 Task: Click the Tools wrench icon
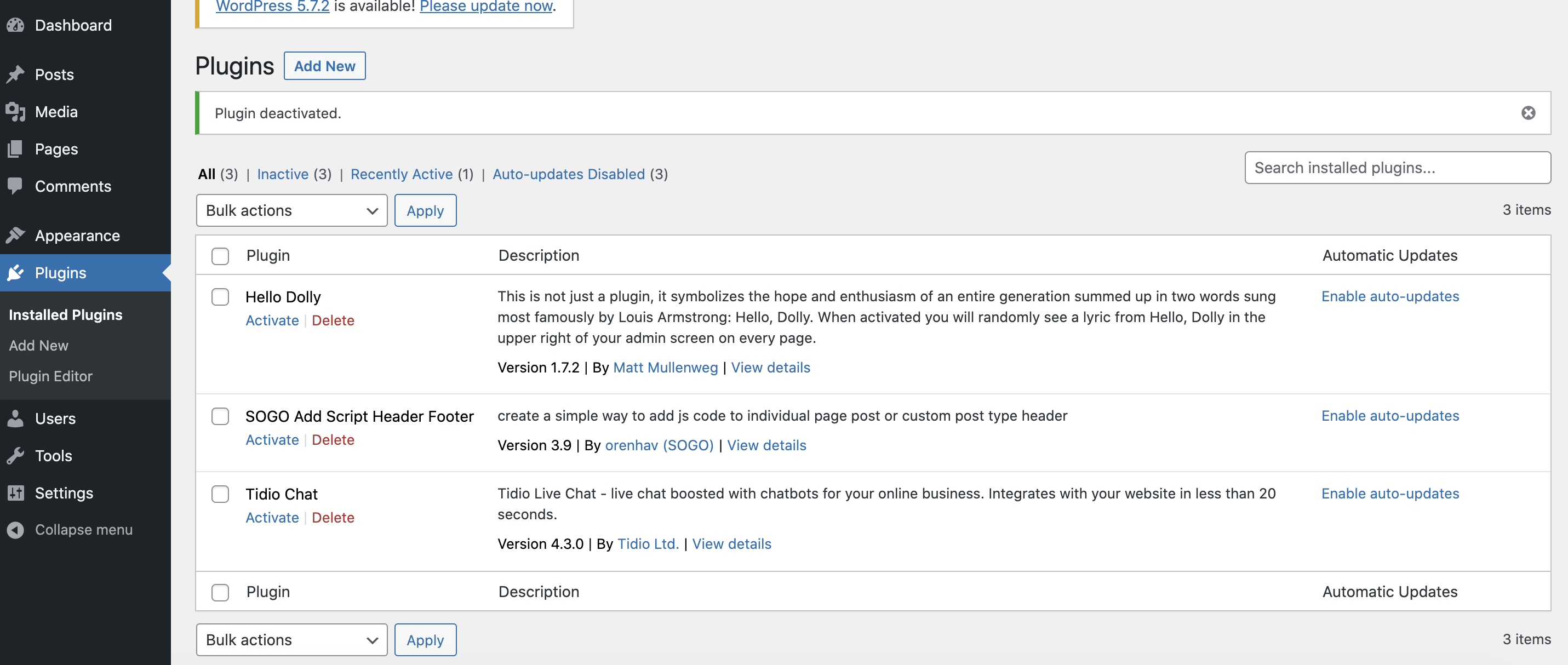[16, 456]
